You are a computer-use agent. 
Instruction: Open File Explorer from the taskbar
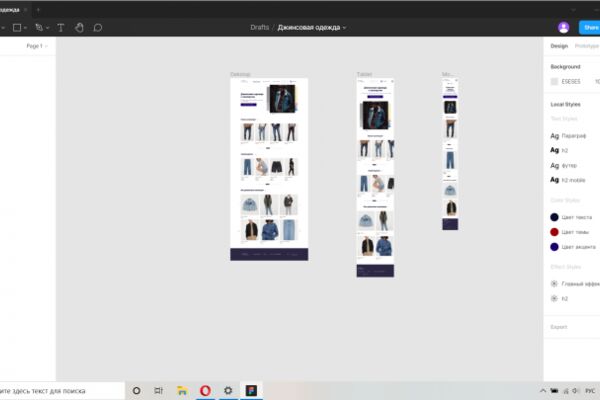coord(182,391)
